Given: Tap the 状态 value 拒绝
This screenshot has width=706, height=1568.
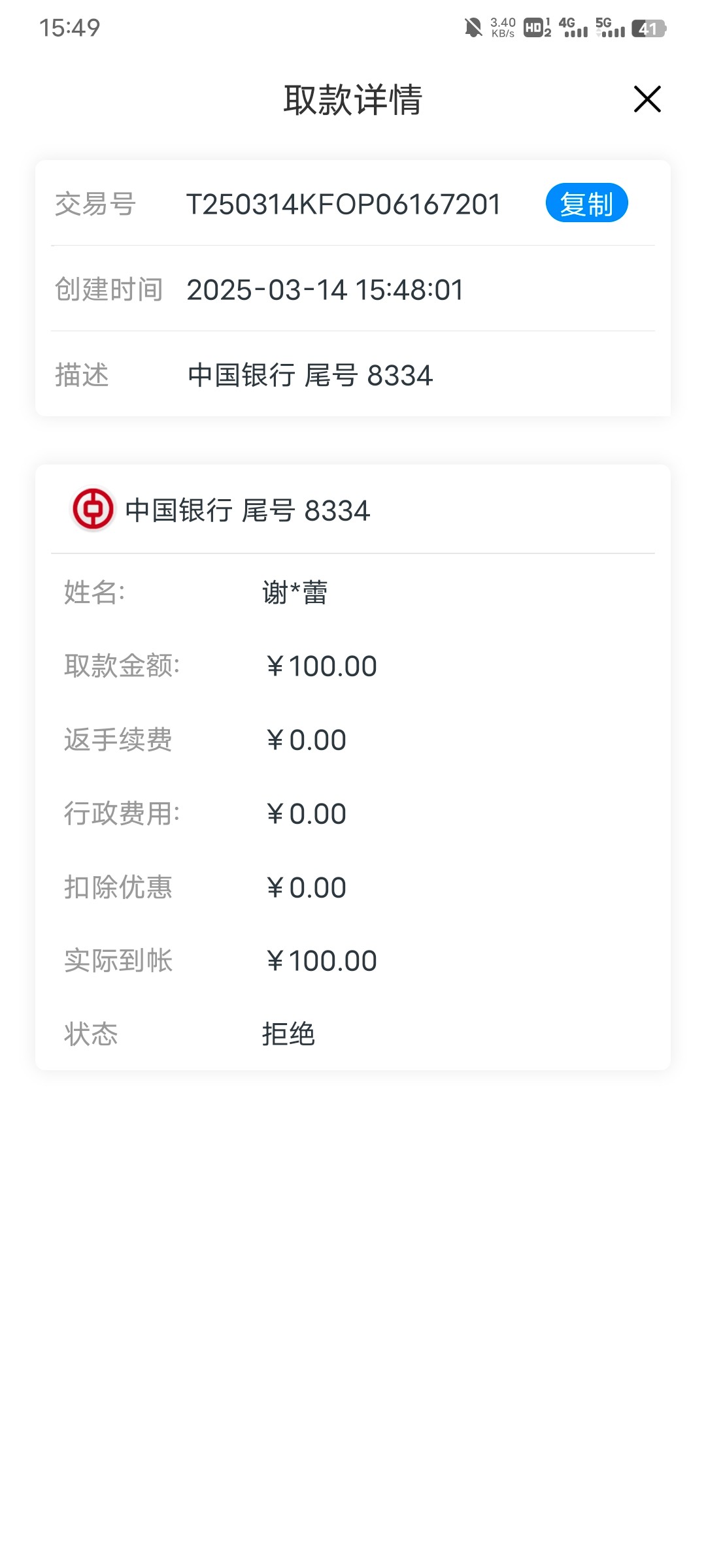Looking at the screenshot, I should point(288,1035).
